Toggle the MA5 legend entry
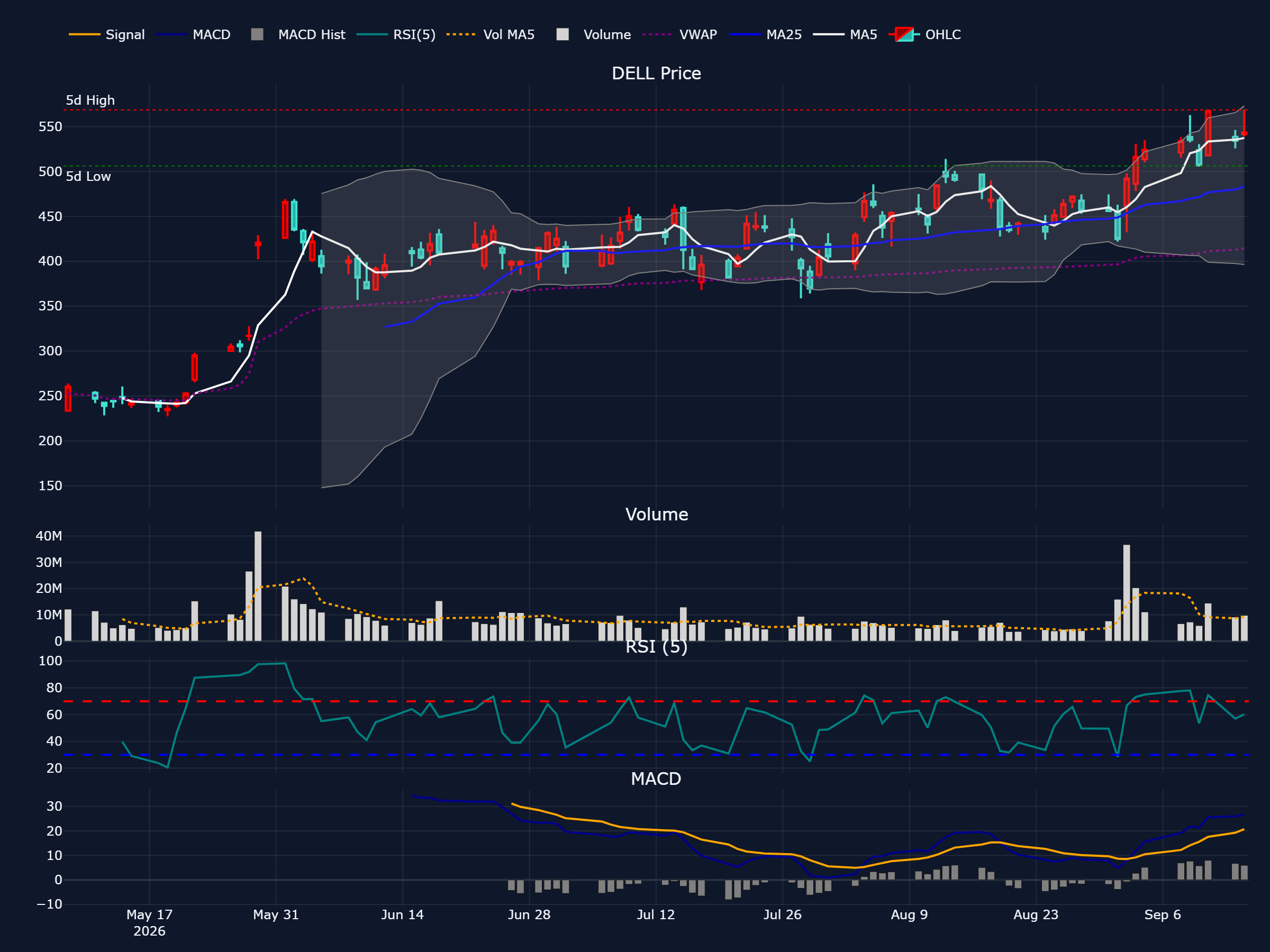 tap(846, 34)
